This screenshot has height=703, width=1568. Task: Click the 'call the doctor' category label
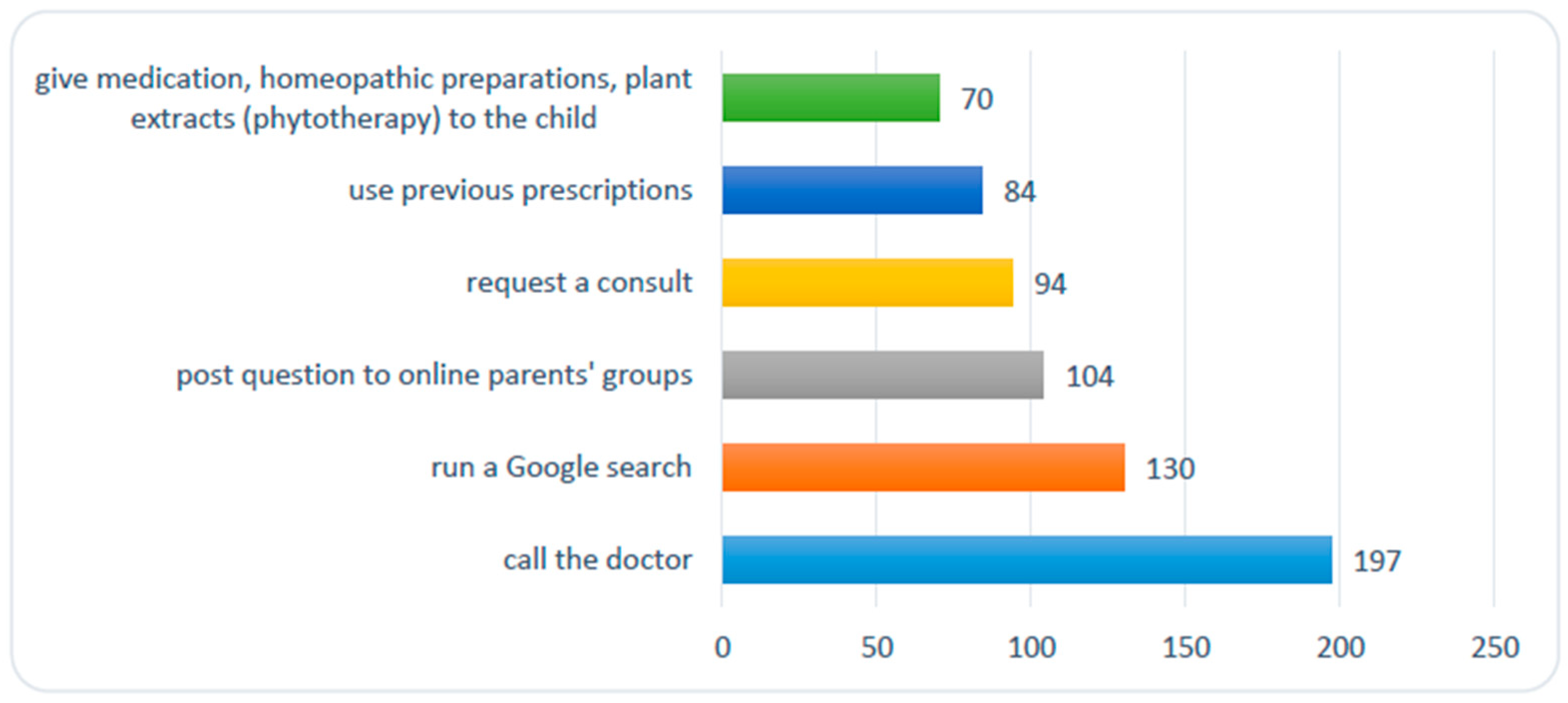[x=597, y=559]
